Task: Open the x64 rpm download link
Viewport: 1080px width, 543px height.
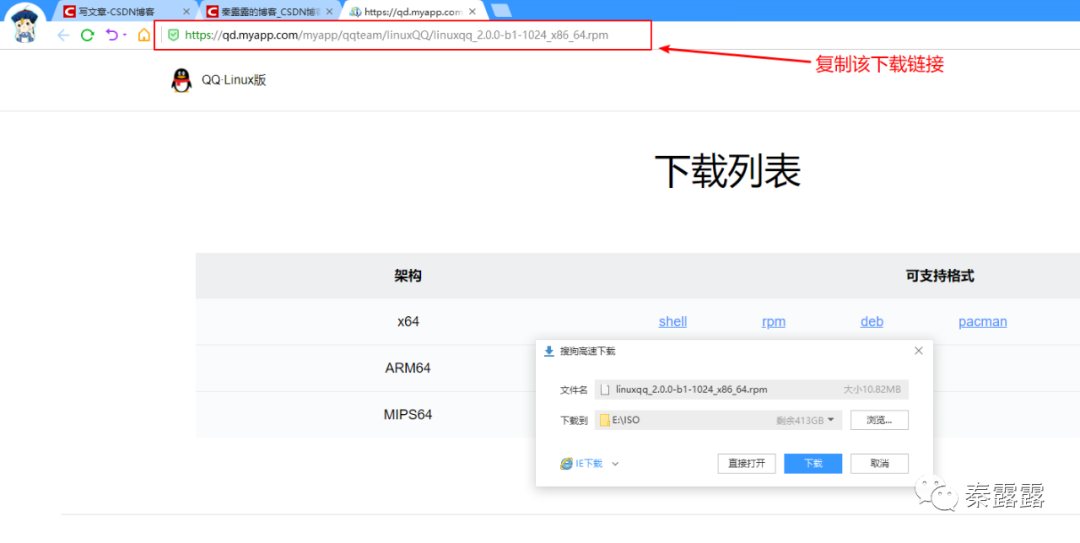Action: 773,321
